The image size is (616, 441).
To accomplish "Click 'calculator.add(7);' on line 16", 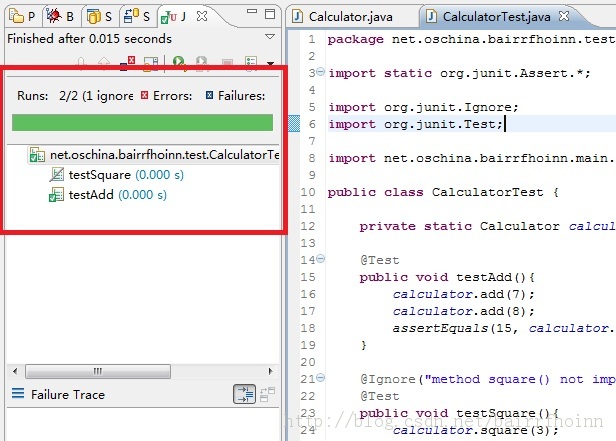I will [x=464, y=294].
